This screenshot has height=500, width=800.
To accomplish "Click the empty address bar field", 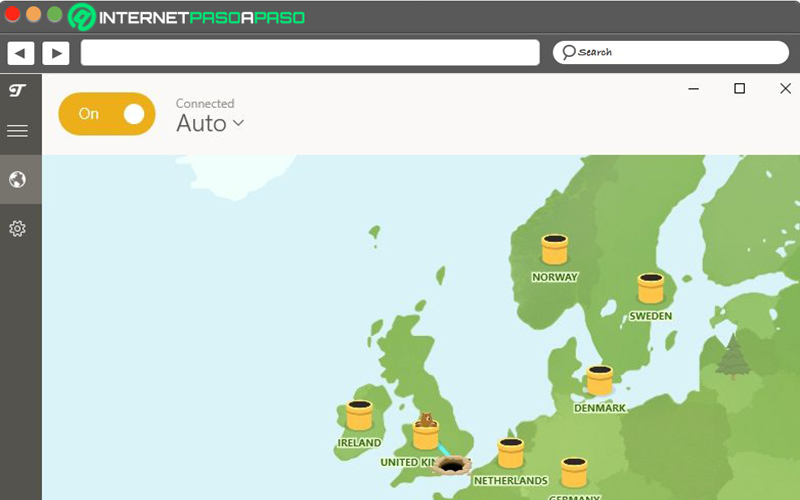I will point(310,53).
